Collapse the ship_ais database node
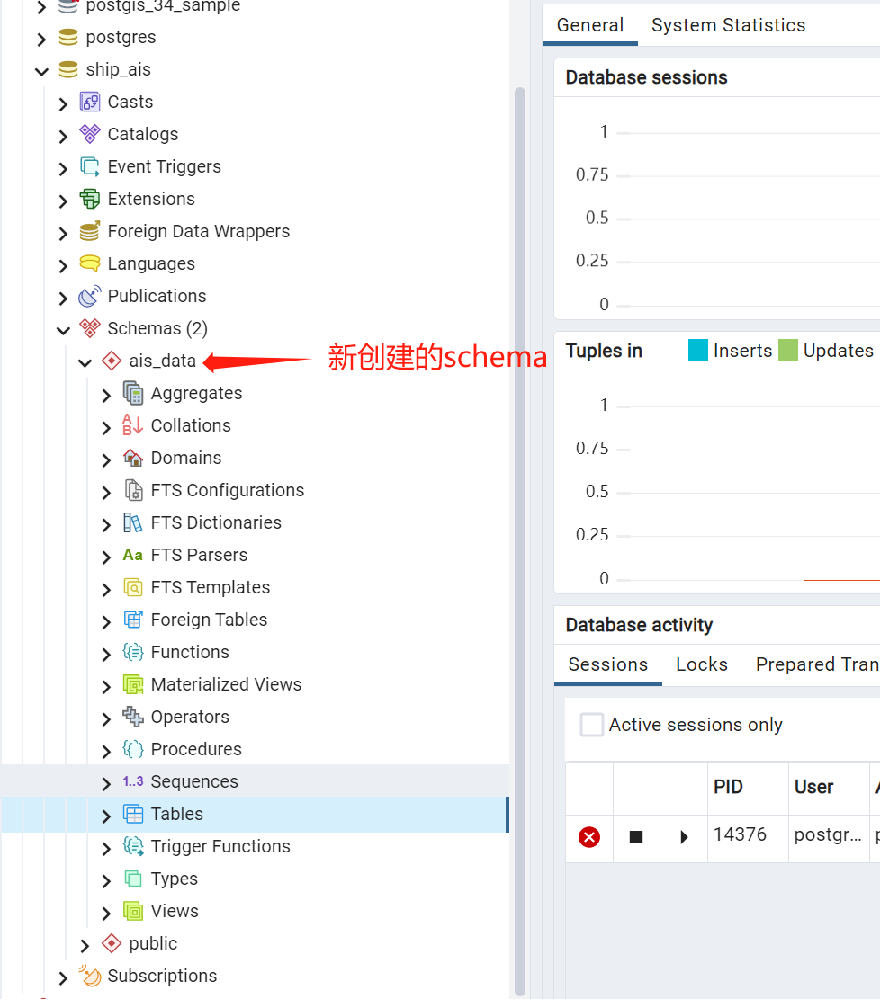This screenshot has width=880, height=1000. [x=41, y=71]
